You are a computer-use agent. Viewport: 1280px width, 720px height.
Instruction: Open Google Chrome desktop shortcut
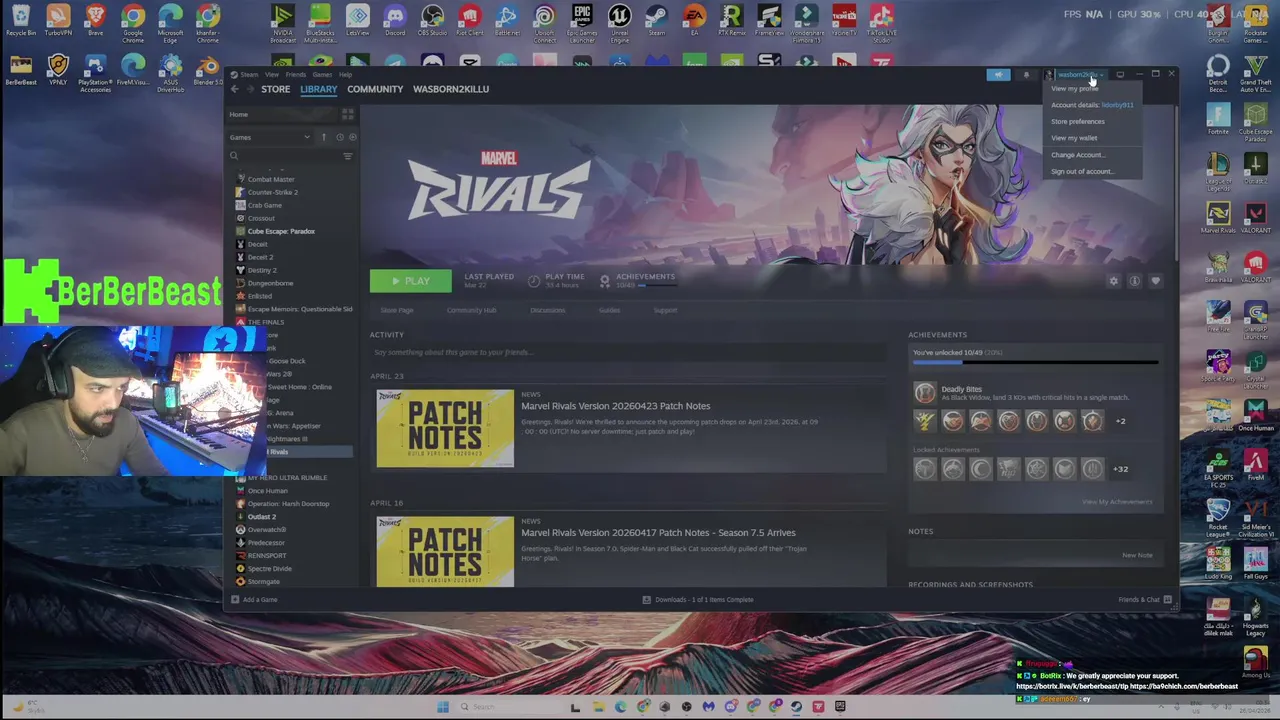point(133,23)
